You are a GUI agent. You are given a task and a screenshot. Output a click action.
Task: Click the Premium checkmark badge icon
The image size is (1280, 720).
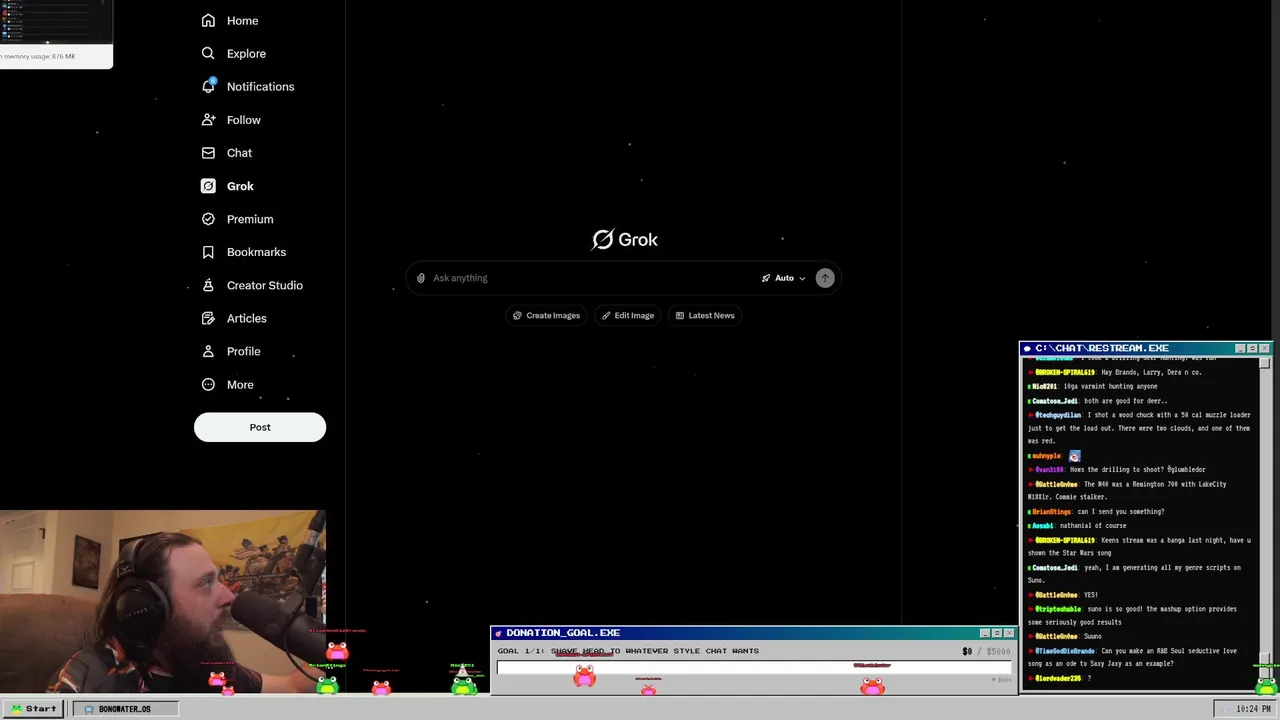pos(208,218)
